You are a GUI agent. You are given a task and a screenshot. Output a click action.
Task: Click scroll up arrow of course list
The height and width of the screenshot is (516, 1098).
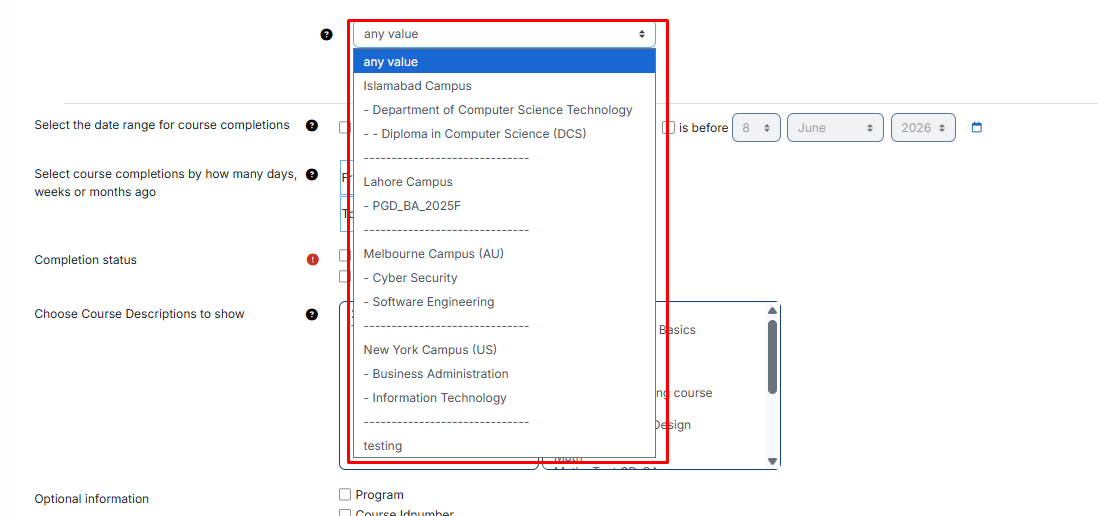[772, 310]
